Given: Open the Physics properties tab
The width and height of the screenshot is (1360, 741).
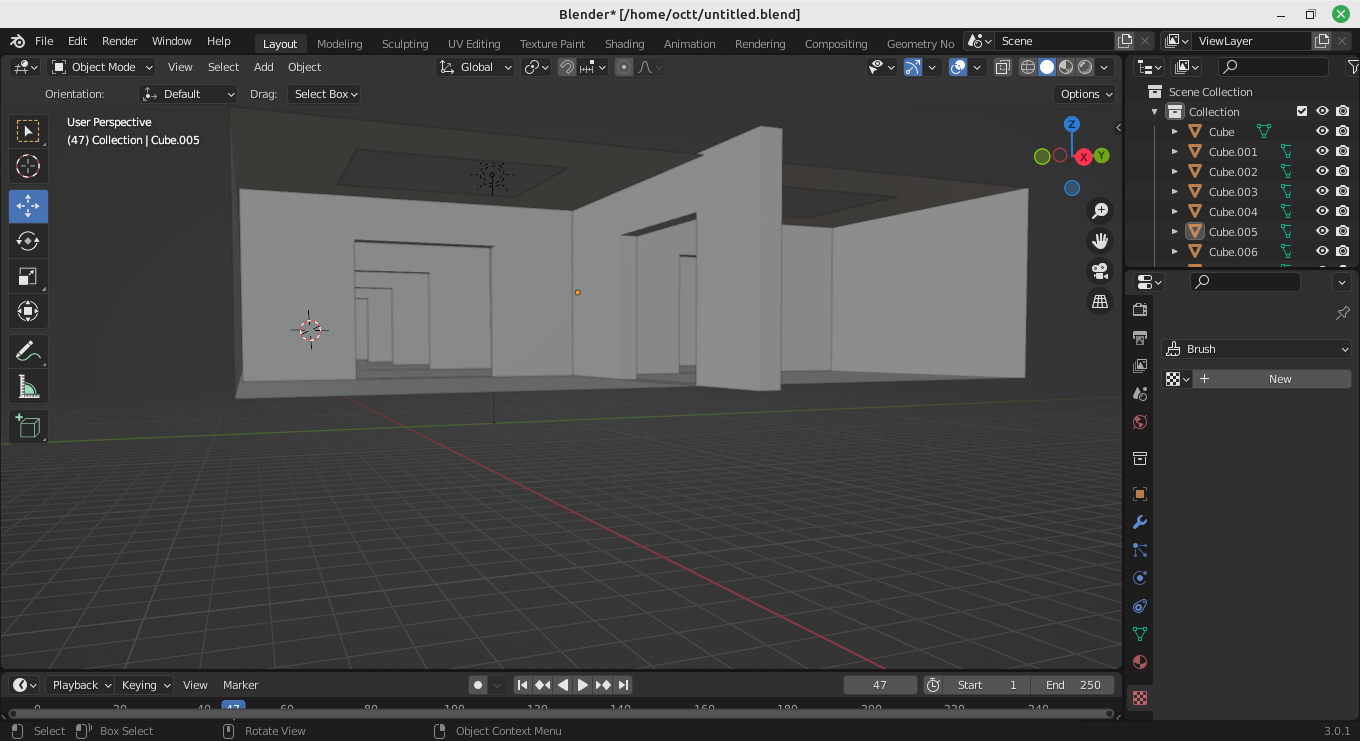Looking at the screenshot, I should [1139, 578].
